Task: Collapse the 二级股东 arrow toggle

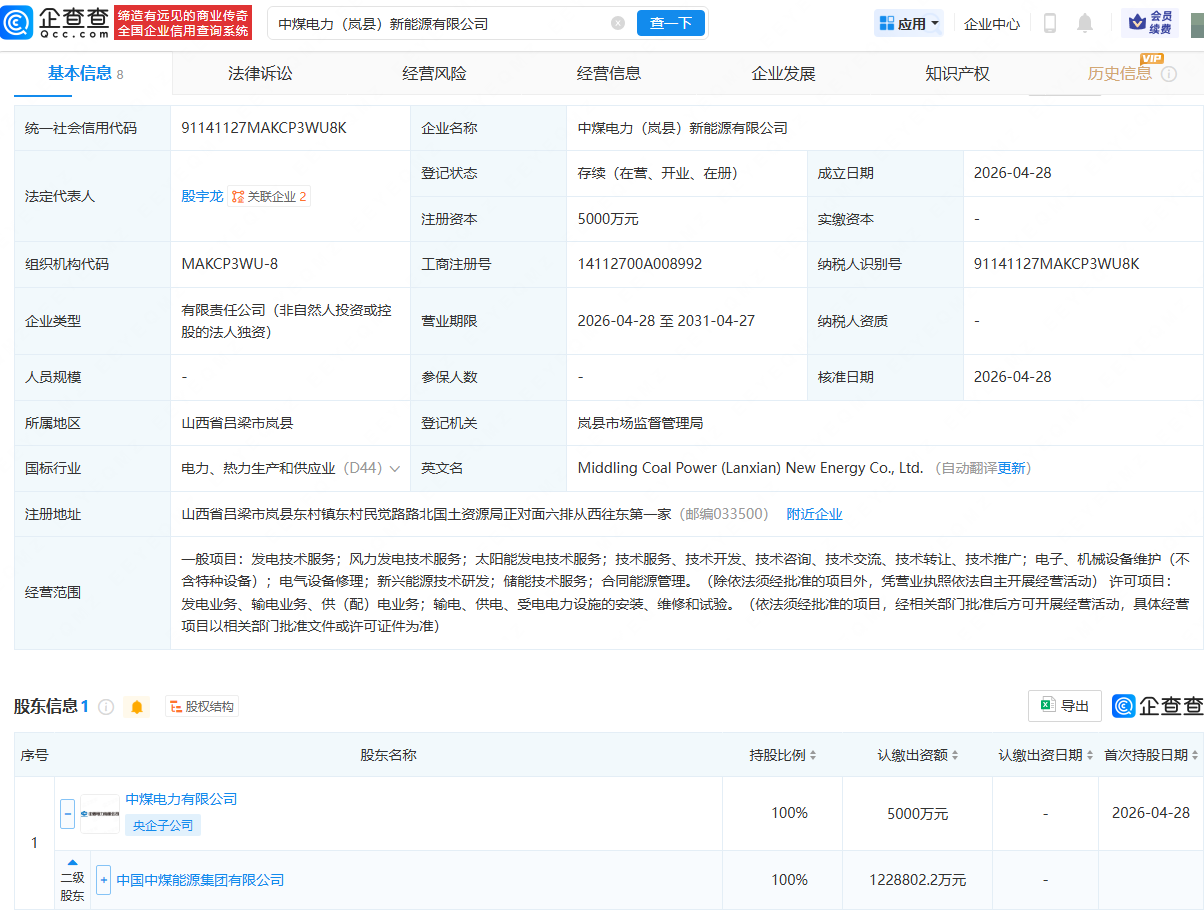Action: 72,862
